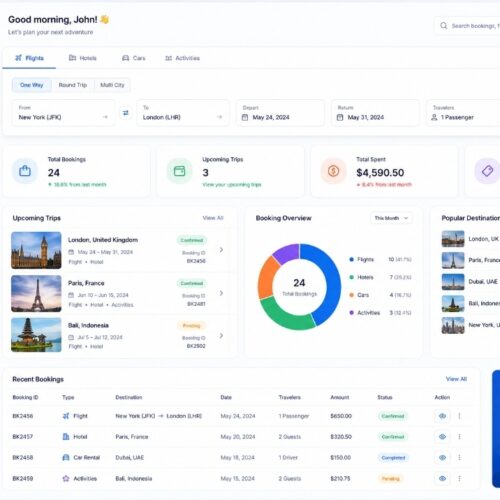Open more options for booking BK2457
Image resolution: width=500 pixels, height=500 pixels.
click(459, 437)
